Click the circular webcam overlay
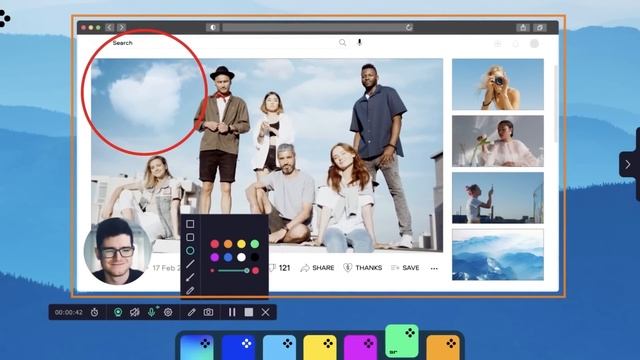 [x=117, y=251]
